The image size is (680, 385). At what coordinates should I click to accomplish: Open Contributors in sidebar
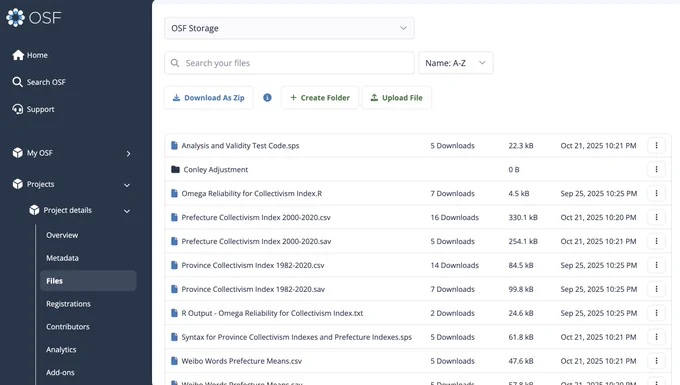point(68,326)
